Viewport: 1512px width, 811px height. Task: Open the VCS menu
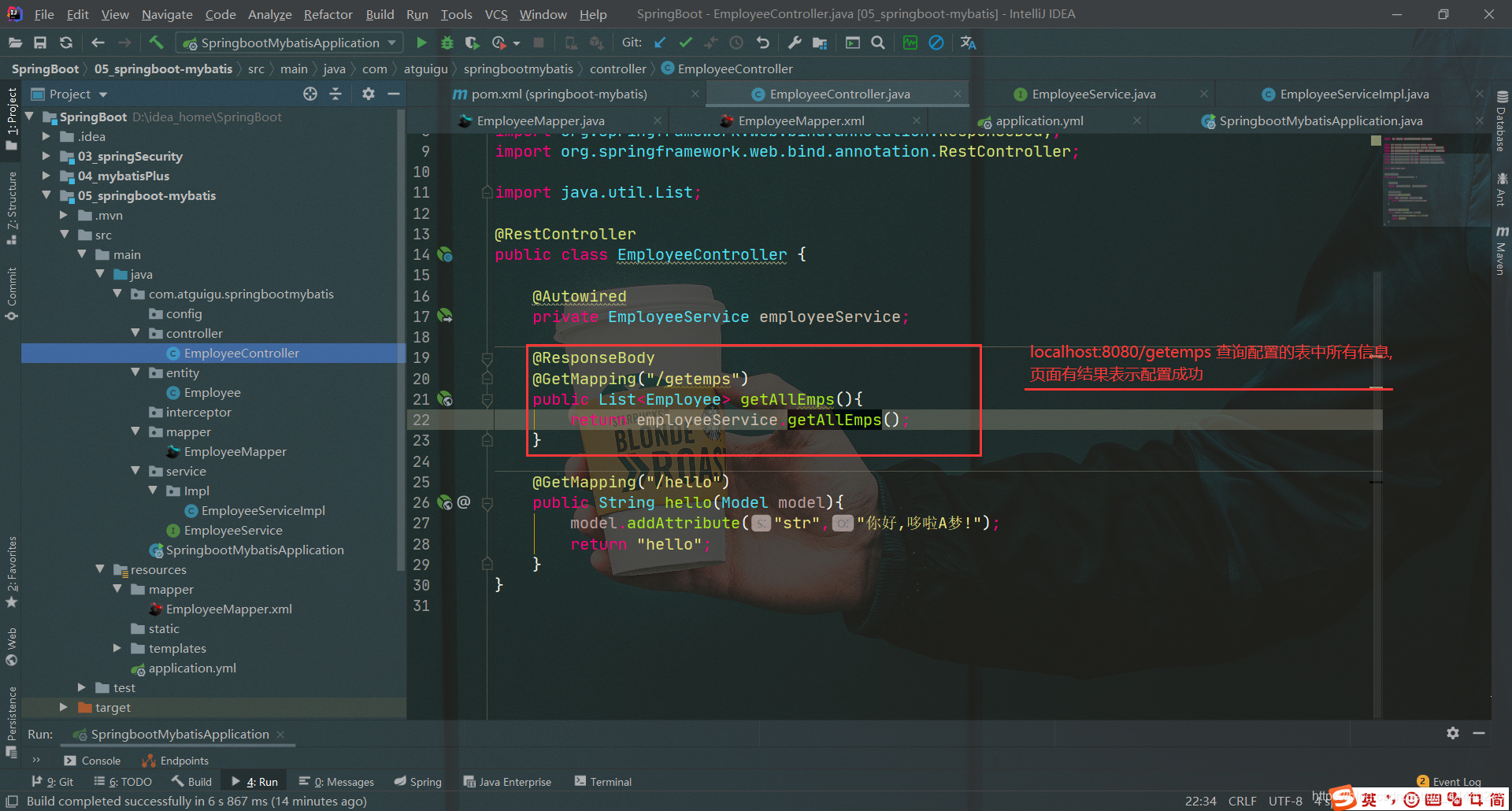tap(496, 14)
